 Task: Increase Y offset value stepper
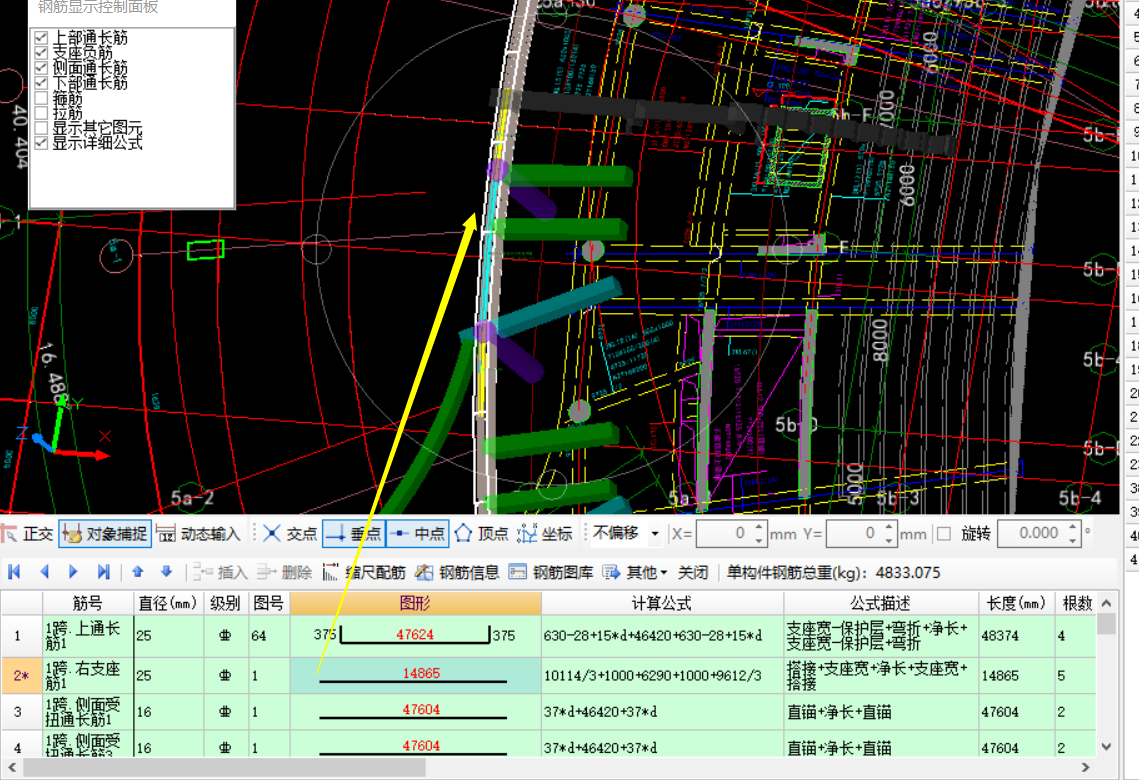pos(888,527)
